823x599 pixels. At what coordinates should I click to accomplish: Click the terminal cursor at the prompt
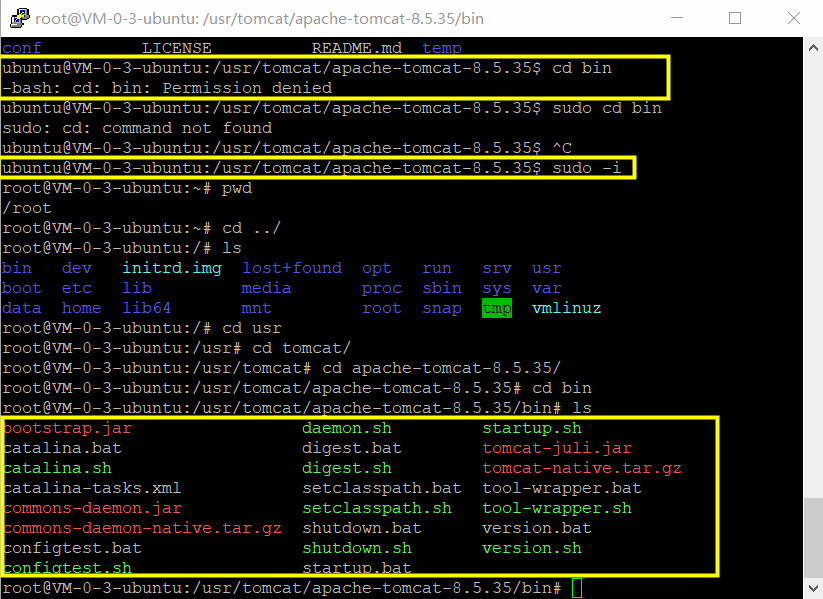(x=577, y=588)
